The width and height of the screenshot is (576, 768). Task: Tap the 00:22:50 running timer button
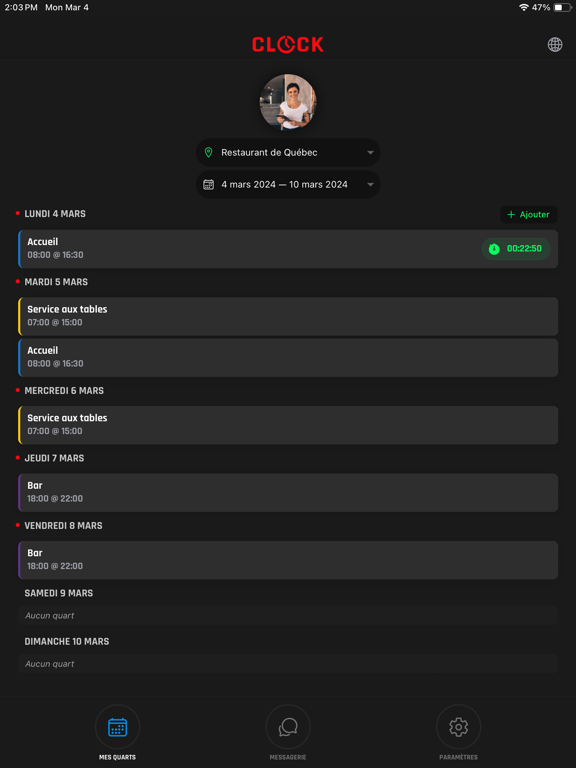point(516,249)
